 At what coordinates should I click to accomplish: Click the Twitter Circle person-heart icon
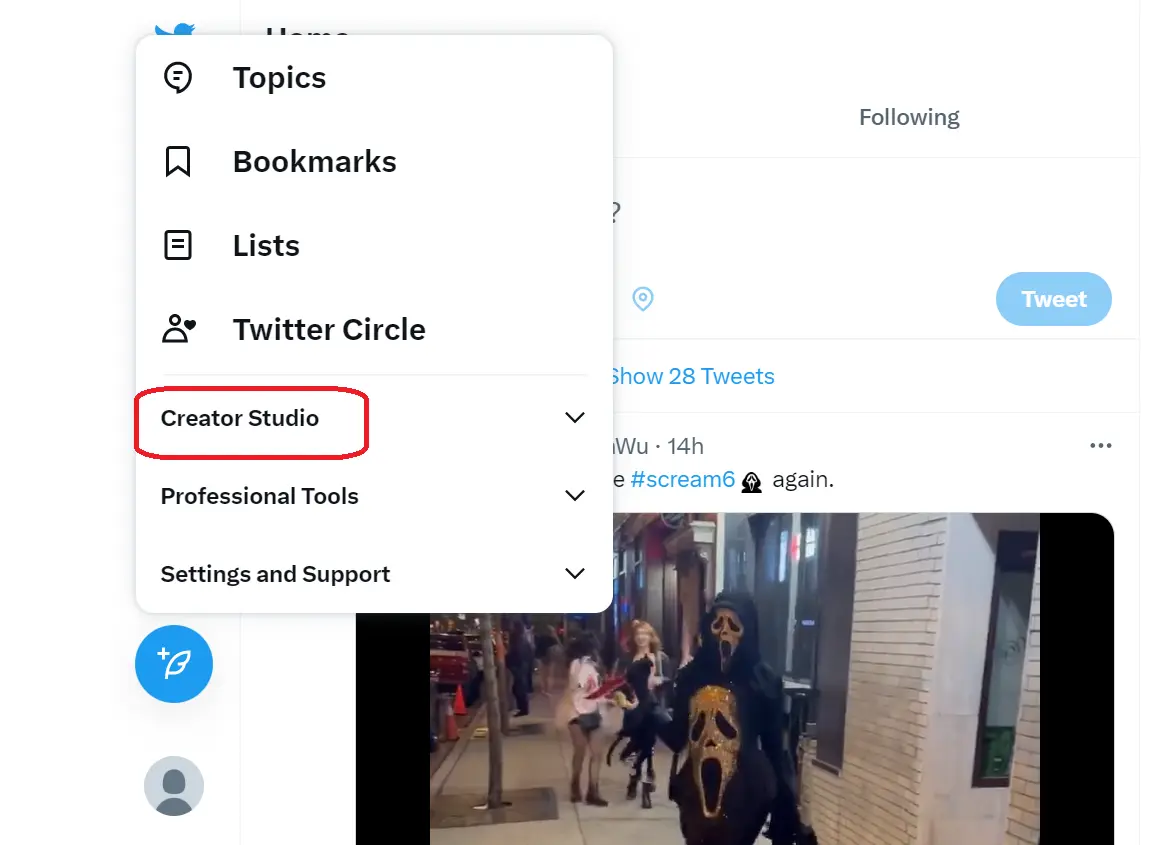pyautogui.click(x=178, y=329)
